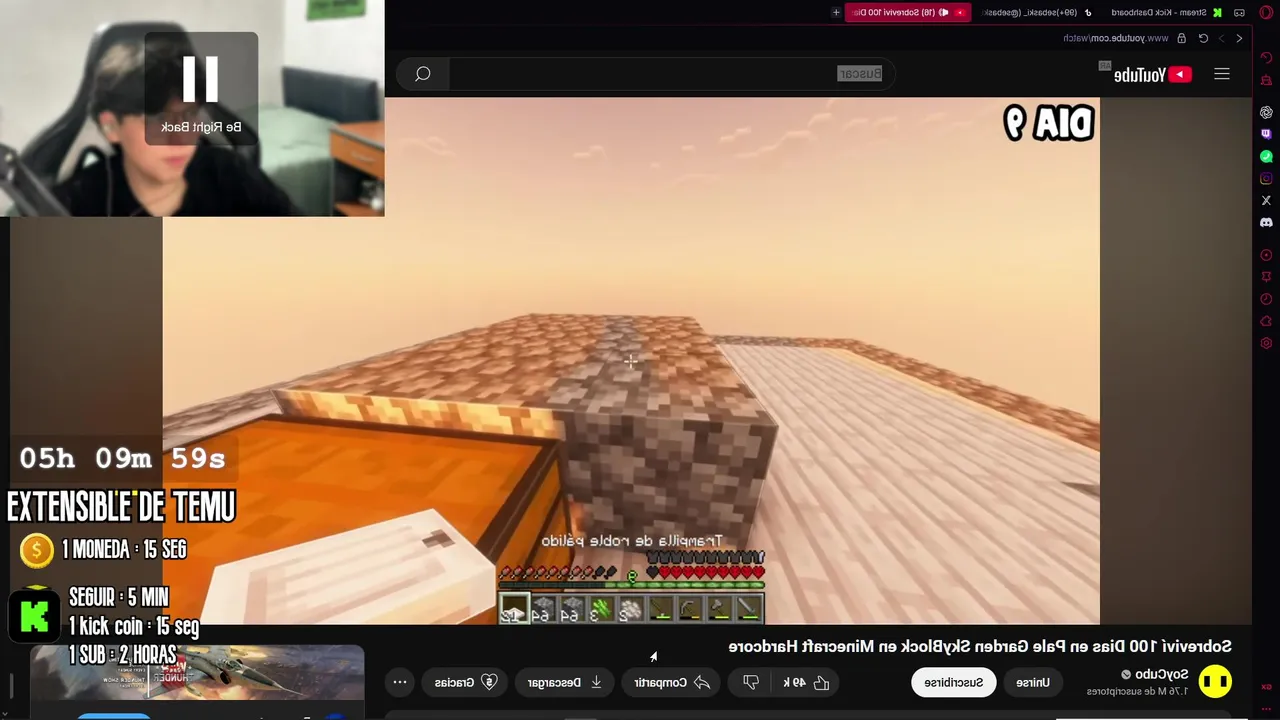Open Twitch in the Opera sidebar

coord(1266,134)
